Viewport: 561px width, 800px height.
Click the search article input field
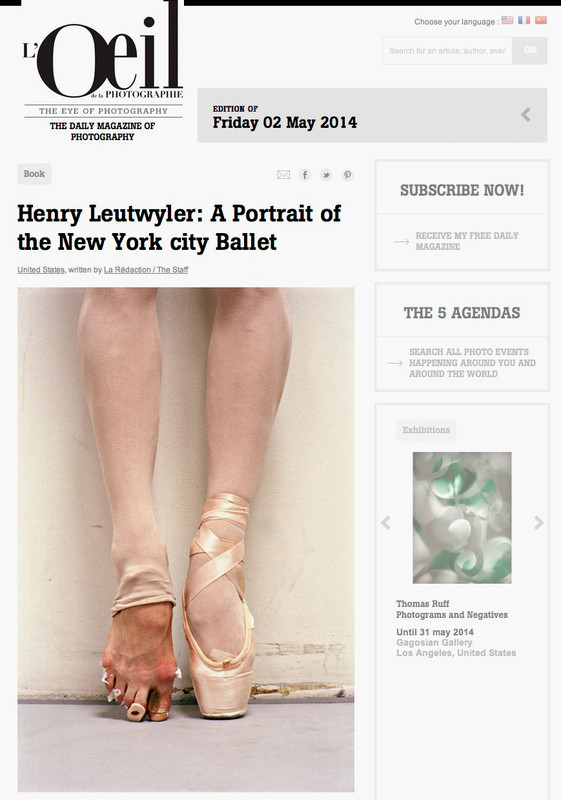[x=447, y=51]
